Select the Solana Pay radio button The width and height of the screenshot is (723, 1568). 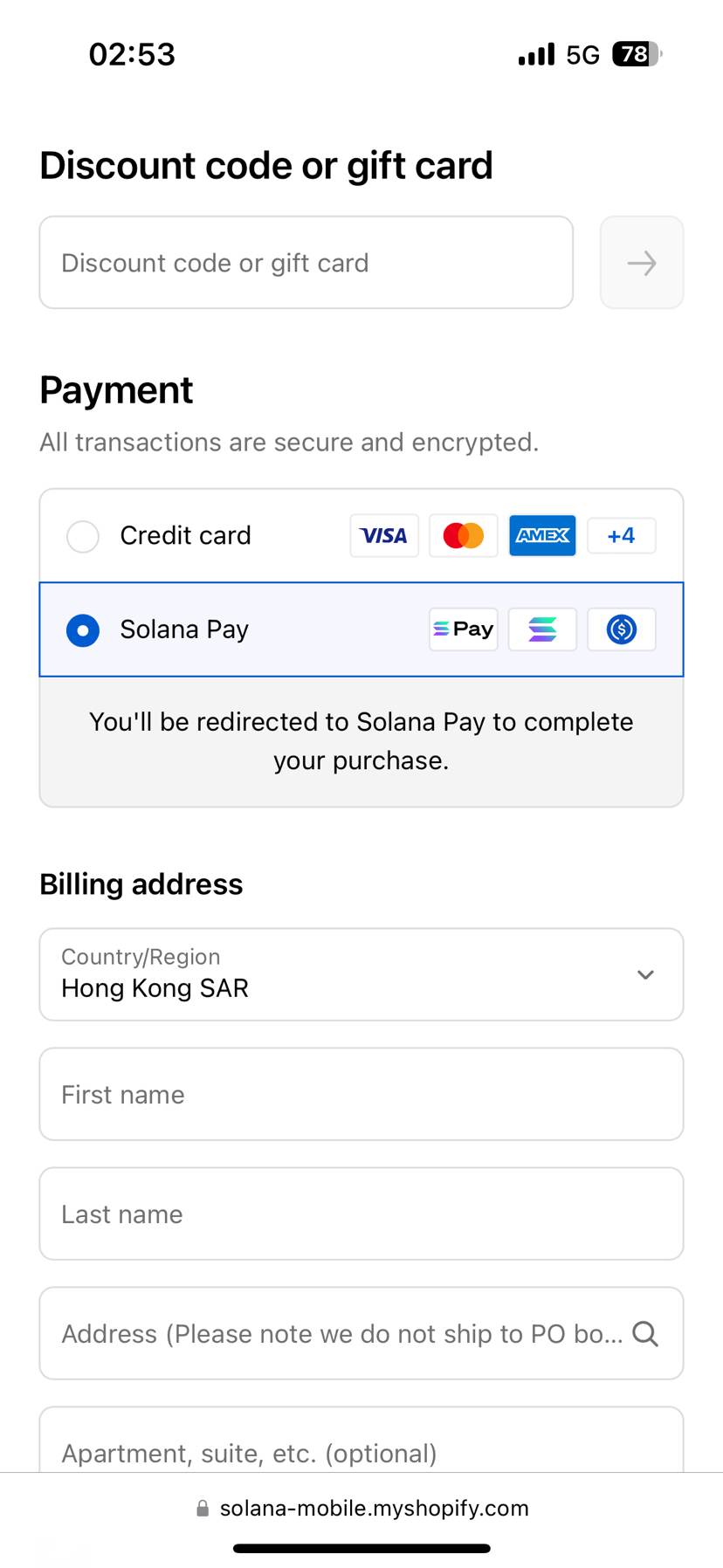pos(83,630)
